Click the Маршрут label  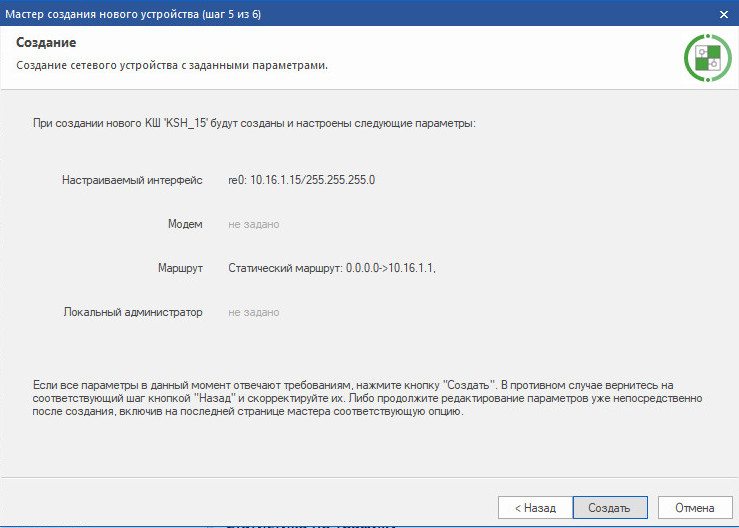click(180, 268)
